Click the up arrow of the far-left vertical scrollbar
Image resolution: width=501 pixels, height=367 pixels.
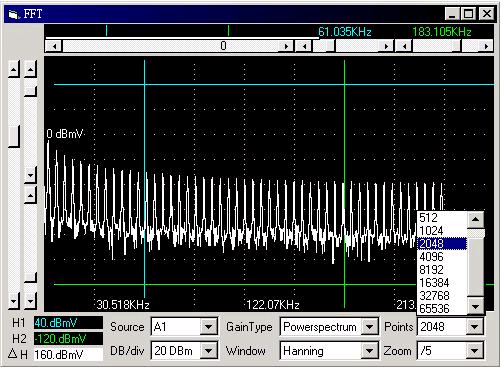pos(14,69)
